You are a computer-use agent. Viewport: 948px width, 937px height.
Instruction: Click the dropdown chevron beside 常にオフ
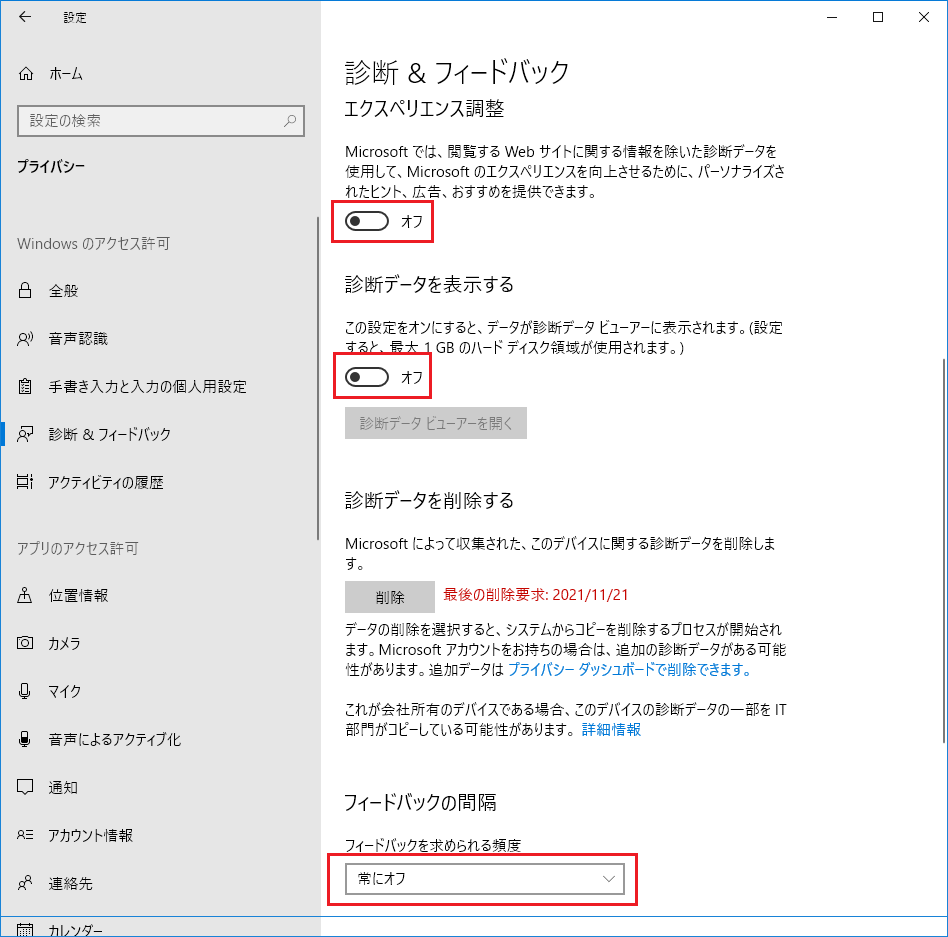tap(609, 879)
